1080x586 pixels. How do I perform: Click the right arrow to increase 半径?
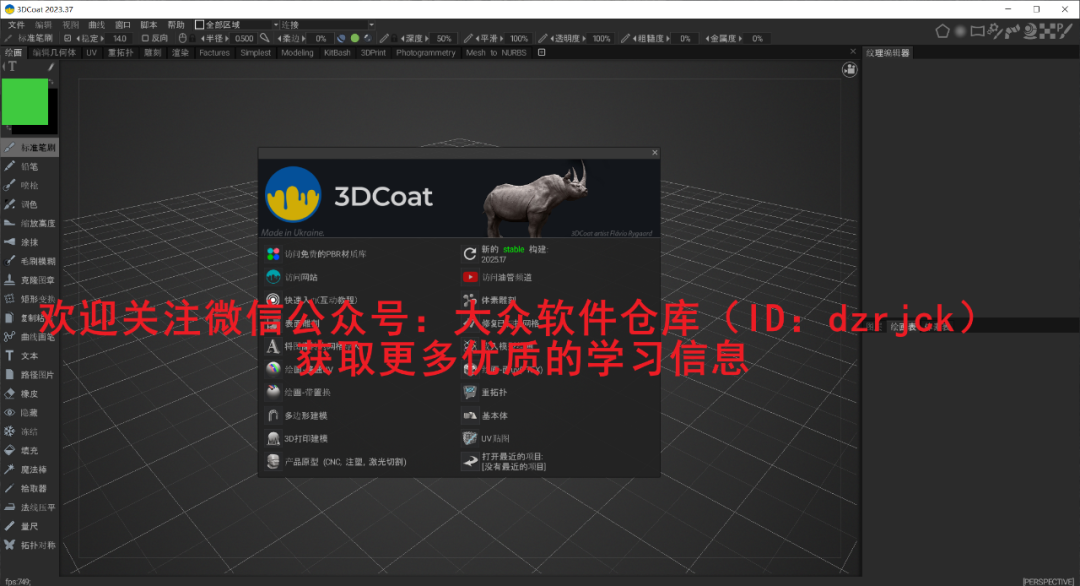click(229, 39)
